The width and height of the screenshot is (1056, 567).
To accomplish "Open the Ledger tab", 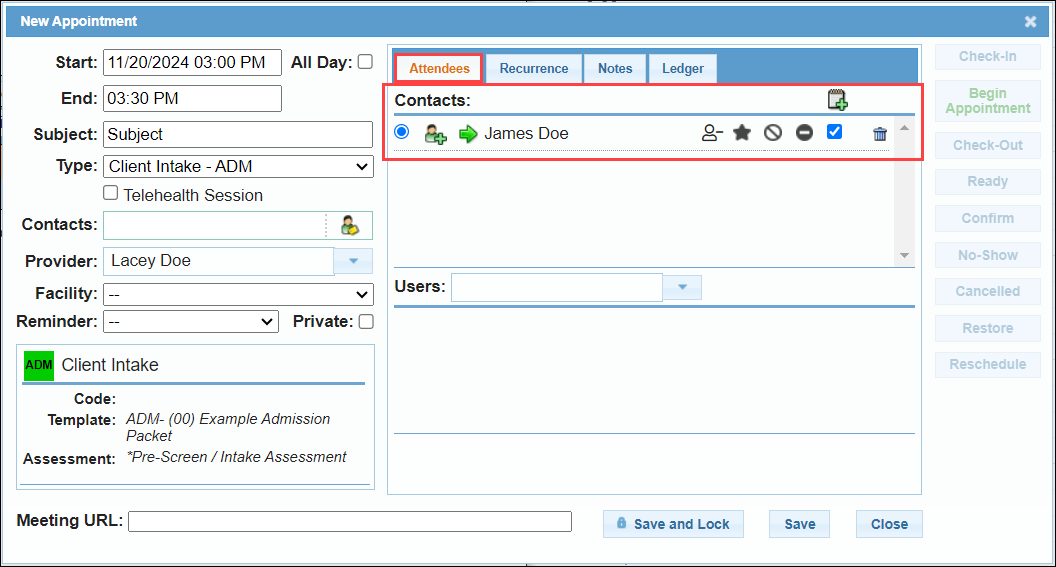I will [682, 69].
